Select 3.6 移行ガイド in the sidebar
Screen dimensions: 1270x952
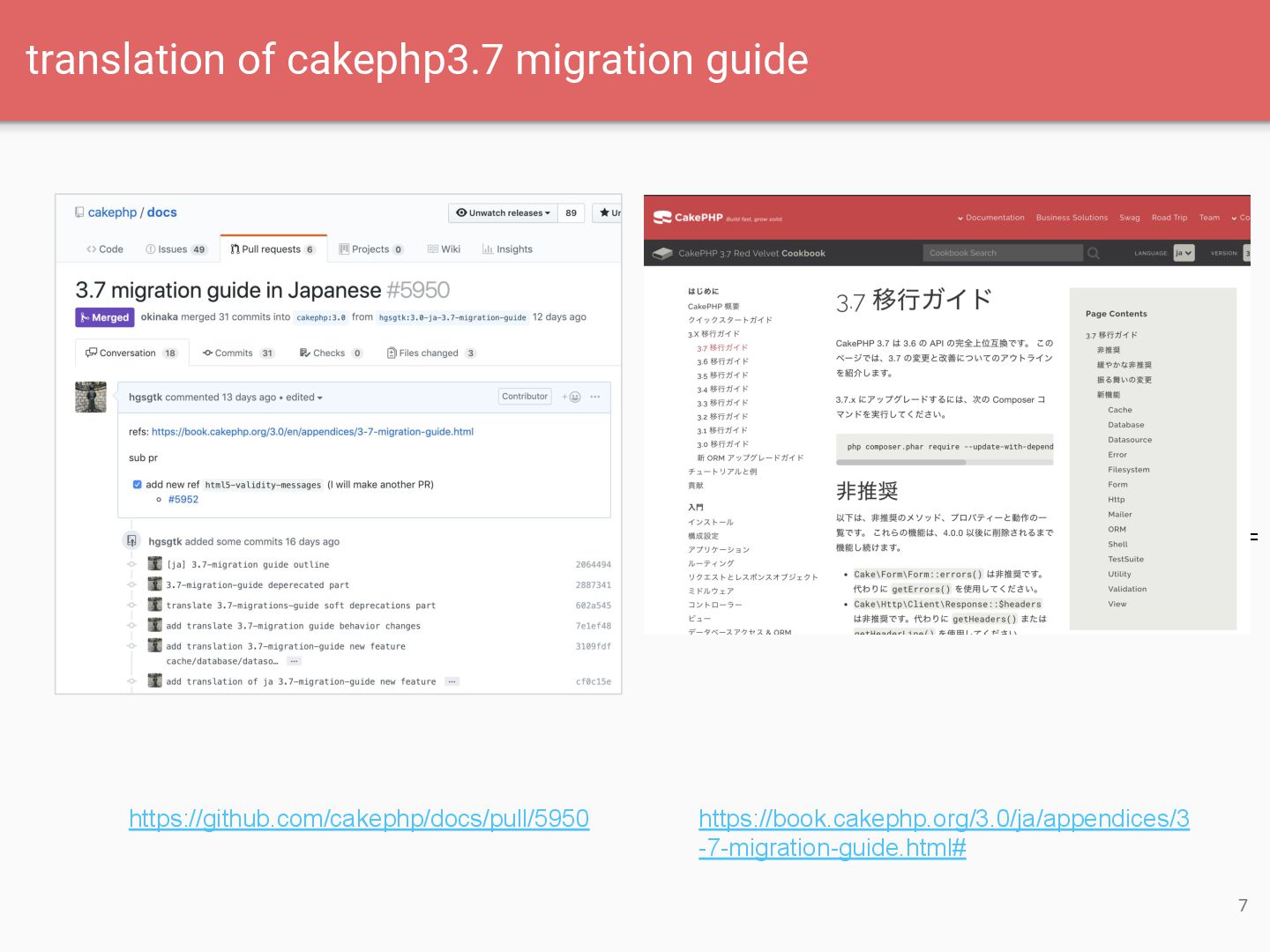click(722, 362)
